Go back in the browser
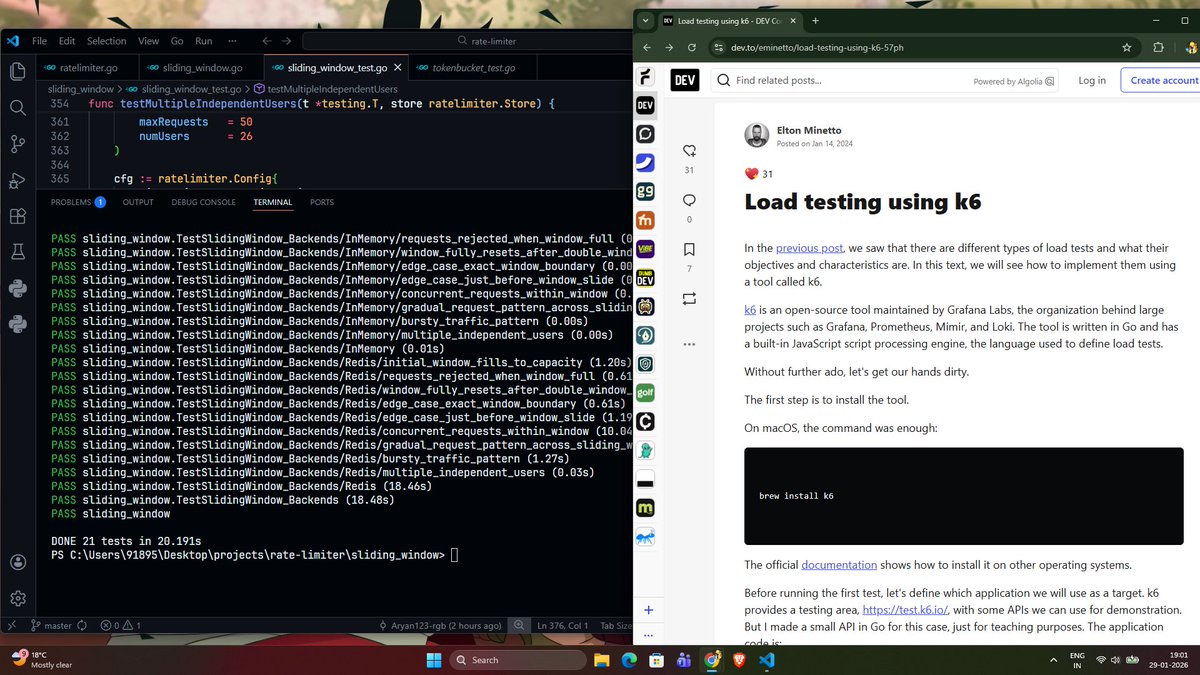Screen dimensions: 1200x675 (x=646, y=47)
